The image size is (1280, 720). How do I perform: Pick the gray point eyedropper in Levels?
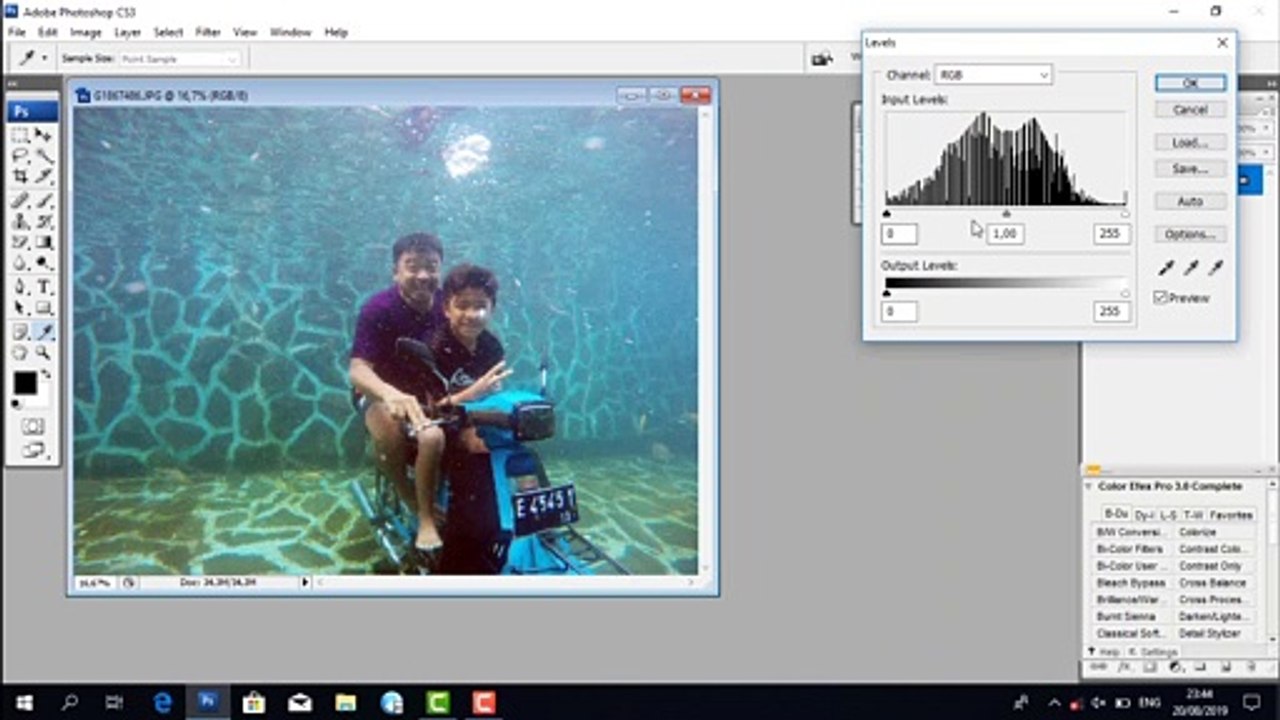pyautogui.click(x=1191, y=268)
